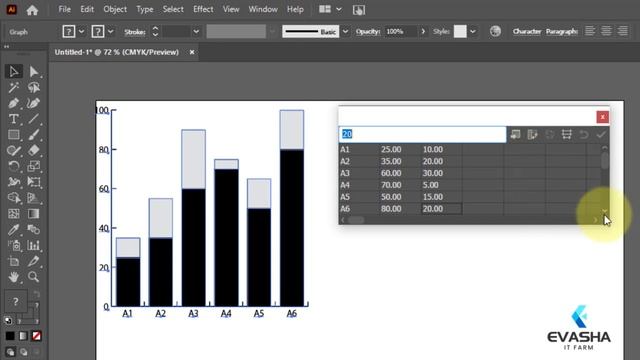Select the Gradient tool
640x360 pixels.
coord(33,214)
